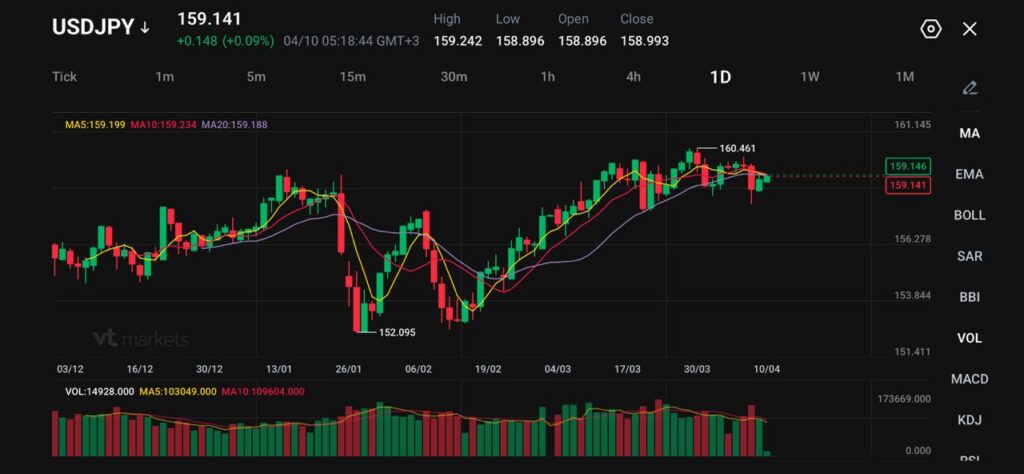Enable the EMA indicator

point(969,174)
